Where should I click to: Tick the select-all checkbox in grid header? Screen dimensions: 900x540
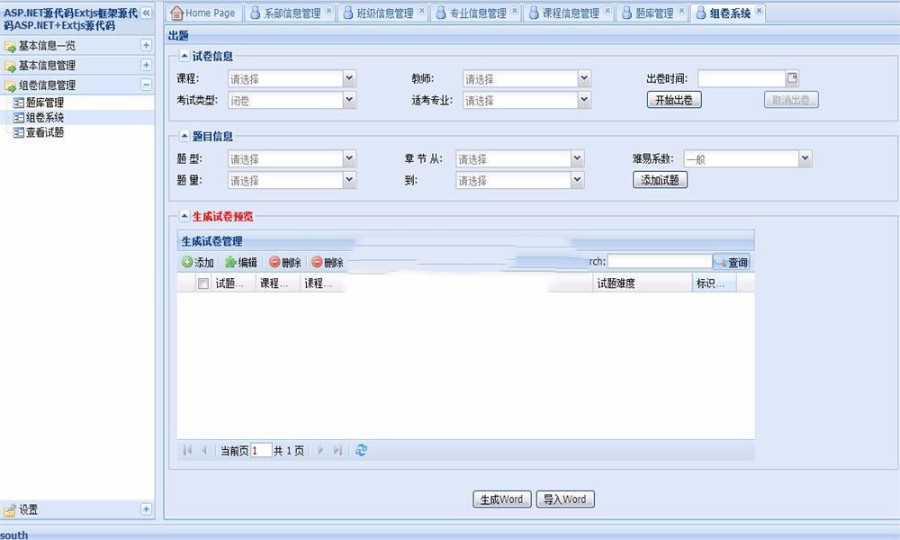point(203,284)
